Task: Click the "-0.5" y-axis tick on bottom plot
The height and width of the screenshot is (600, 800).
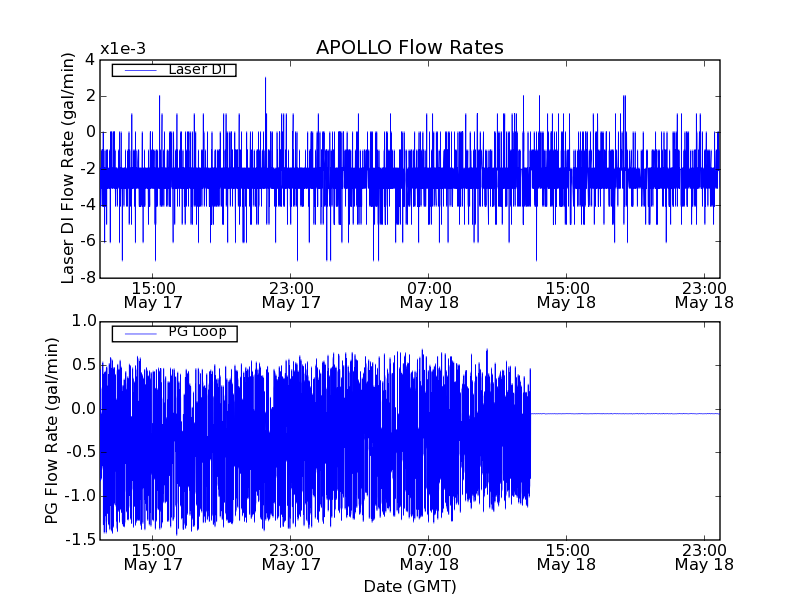Action: (80, 452)
